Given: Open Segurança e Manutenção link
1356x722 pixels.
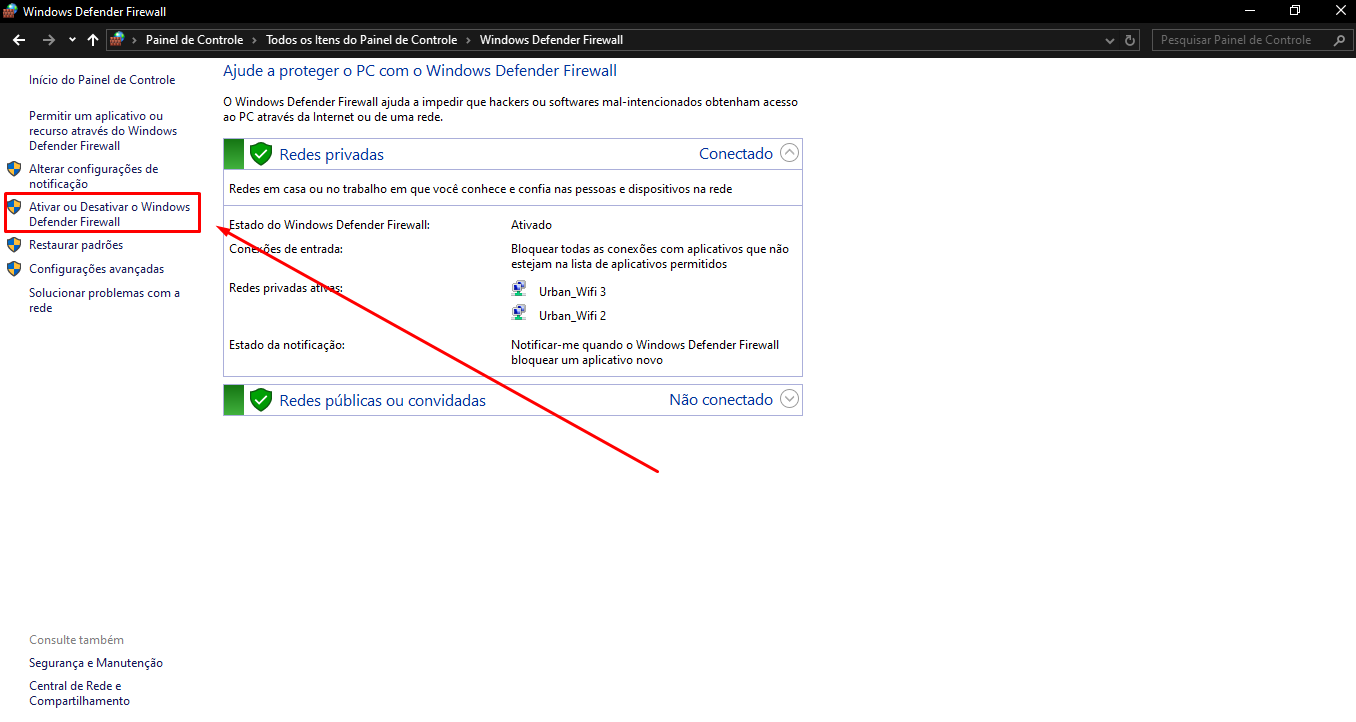Looking at the screenshot, I should point(96,663).
